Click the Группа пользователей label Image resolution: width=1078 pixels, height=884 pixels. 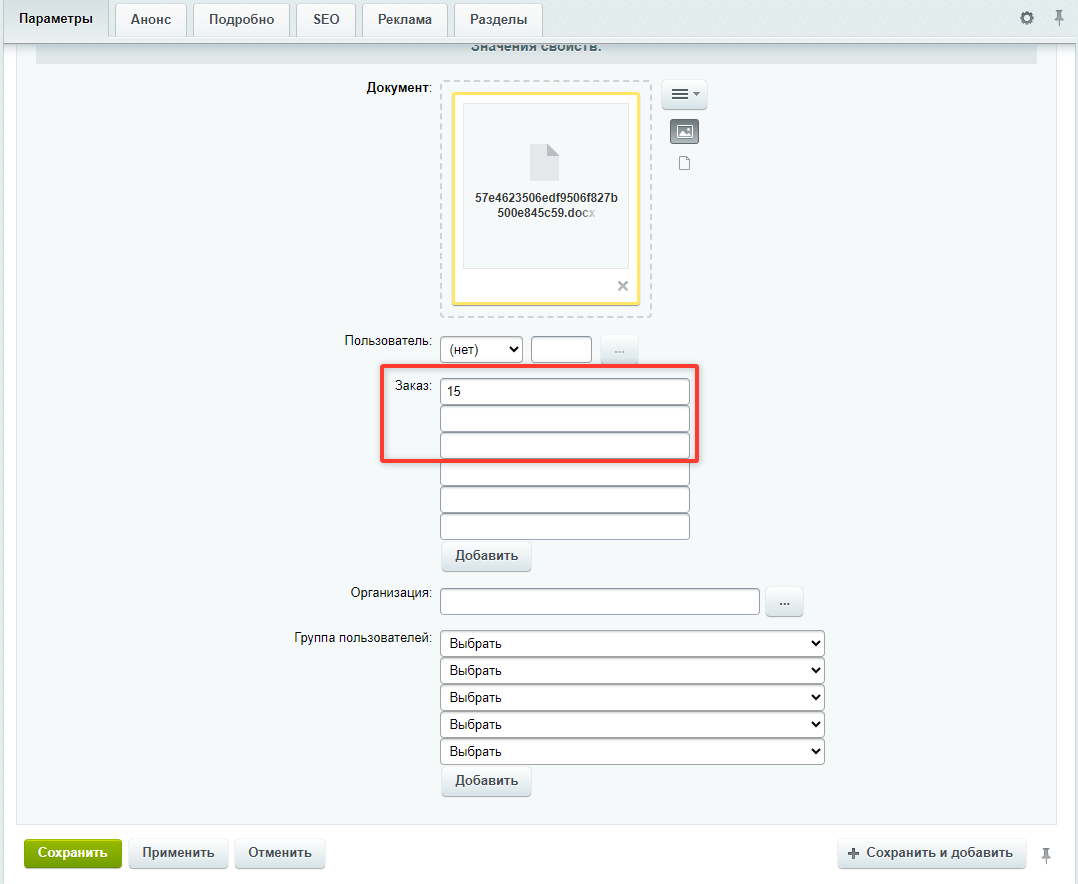[x=363, y=637]
